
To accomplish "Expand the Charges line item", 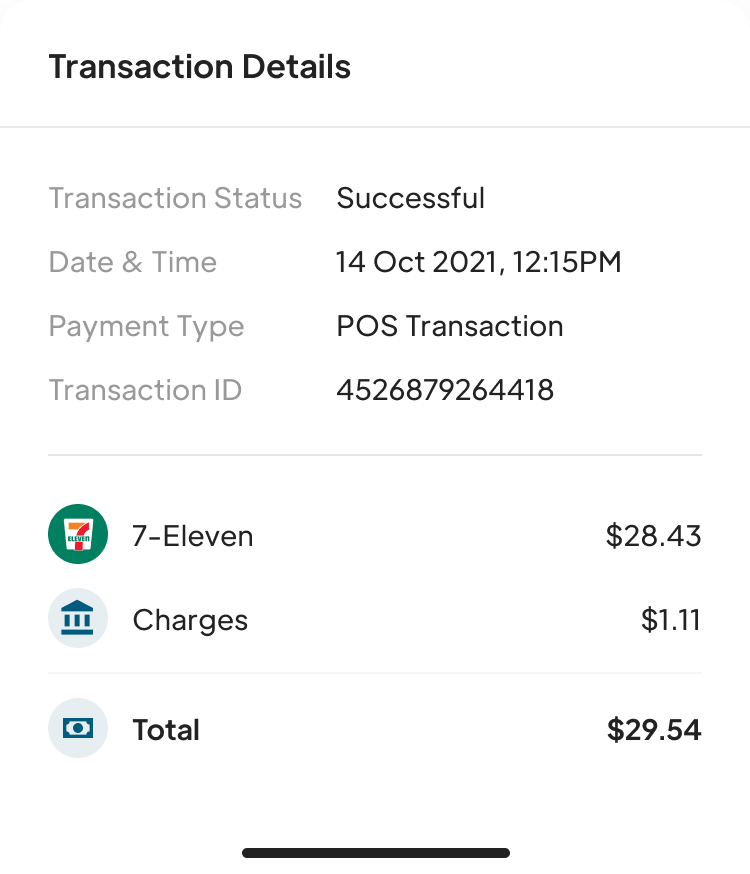I will point(375,618).
